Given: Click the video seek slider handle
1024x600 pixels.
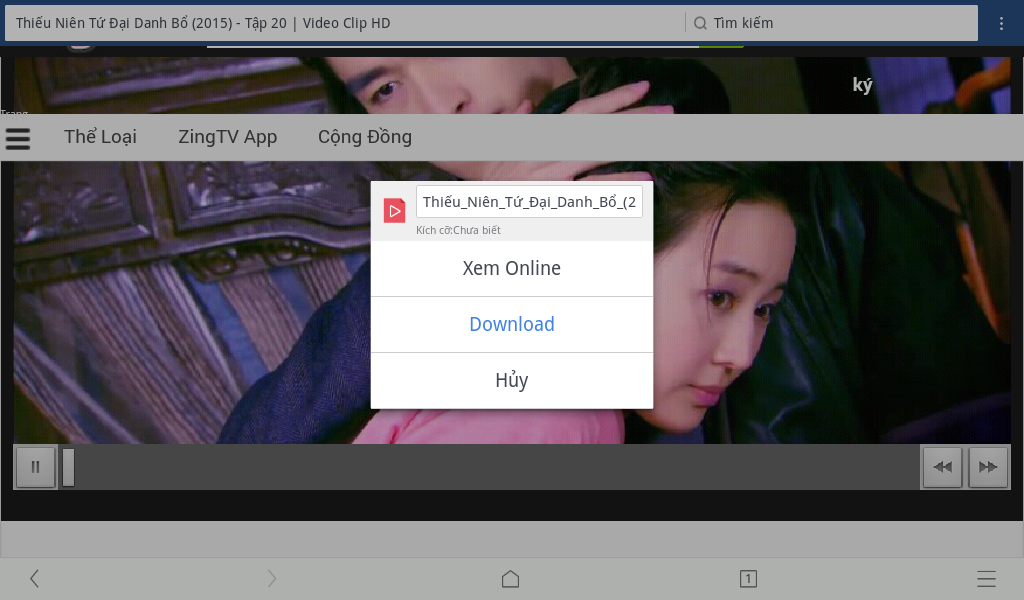Looking at the screenshot, I should pyautogui.click(x=68, y=467).
